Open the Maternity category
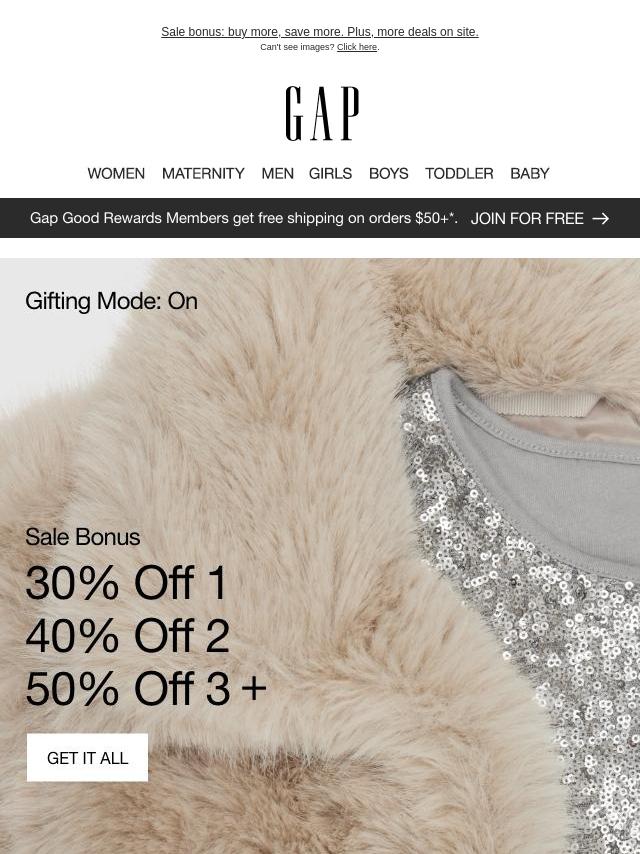The image size is (640, 854). click(x=203, y=173)
